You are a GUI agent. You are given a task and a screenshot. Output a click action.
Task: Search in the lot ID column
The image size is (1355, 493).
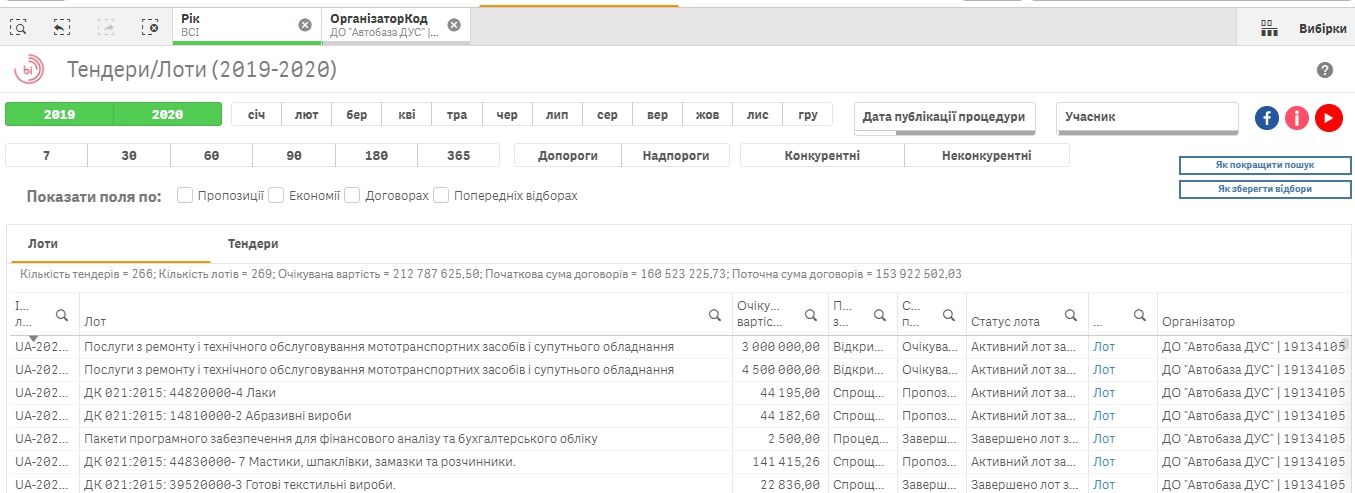(62, 315)
